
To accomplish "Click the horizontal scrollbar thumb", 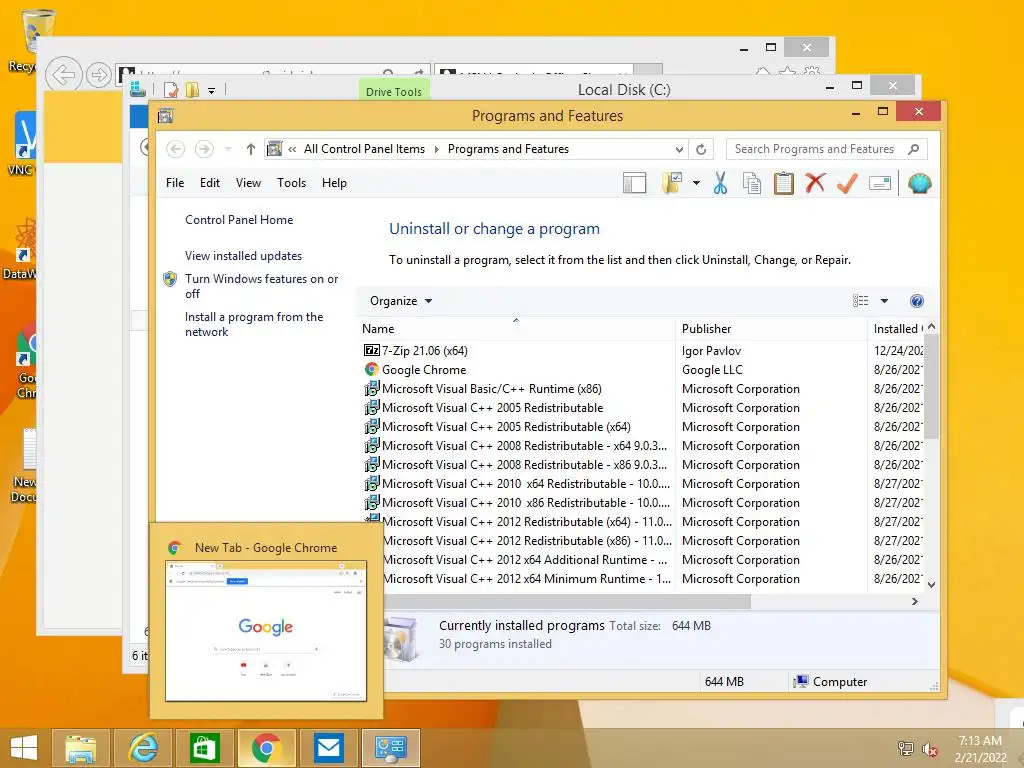I will tap(567, 601).
